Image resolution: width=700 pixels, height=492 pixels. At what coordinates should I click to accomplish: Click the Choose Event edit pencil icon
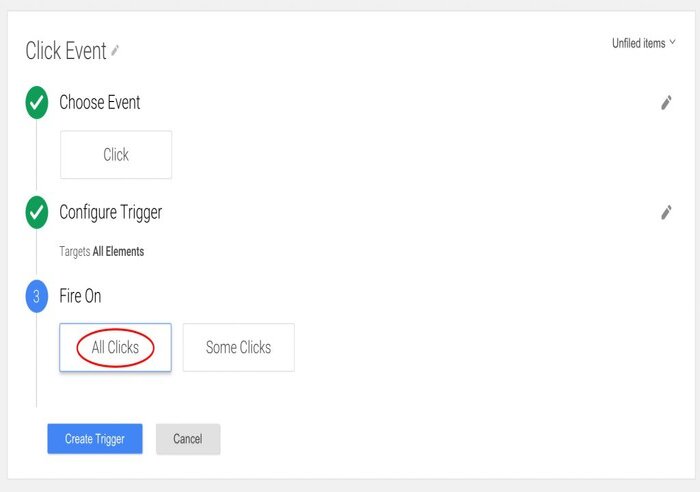pos(666,103)
